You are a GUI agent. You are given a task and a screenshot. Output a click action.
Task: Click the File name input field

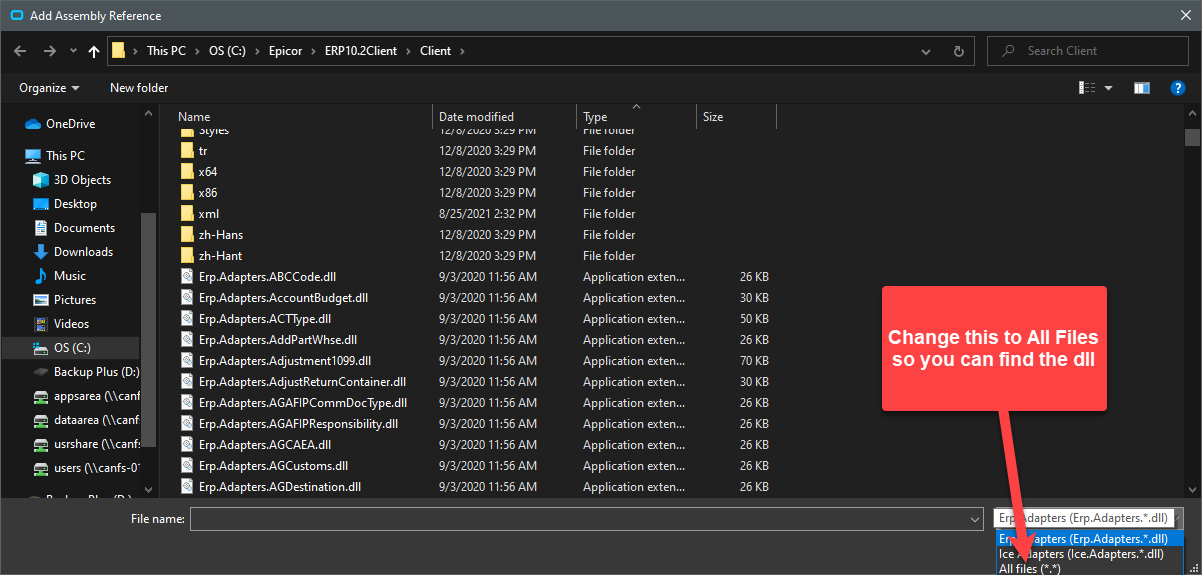point(586,519)
